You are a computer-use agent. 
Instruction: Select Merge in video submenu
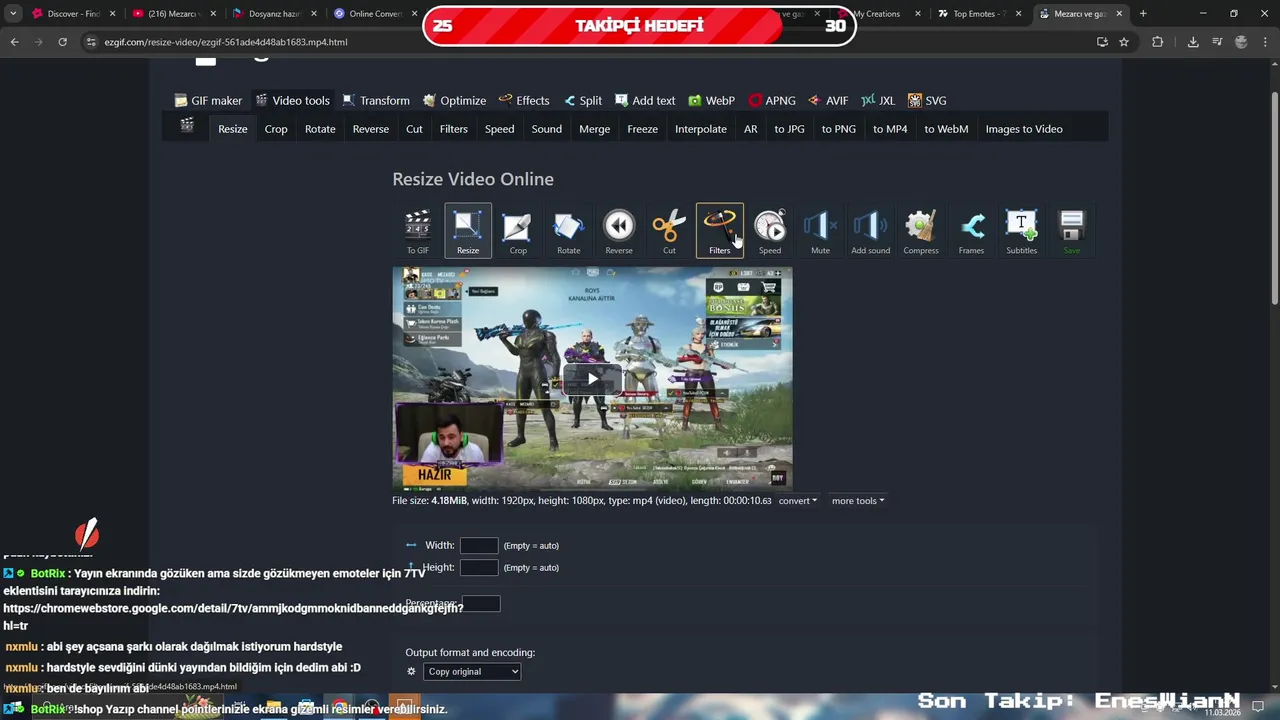coord(594,129)
